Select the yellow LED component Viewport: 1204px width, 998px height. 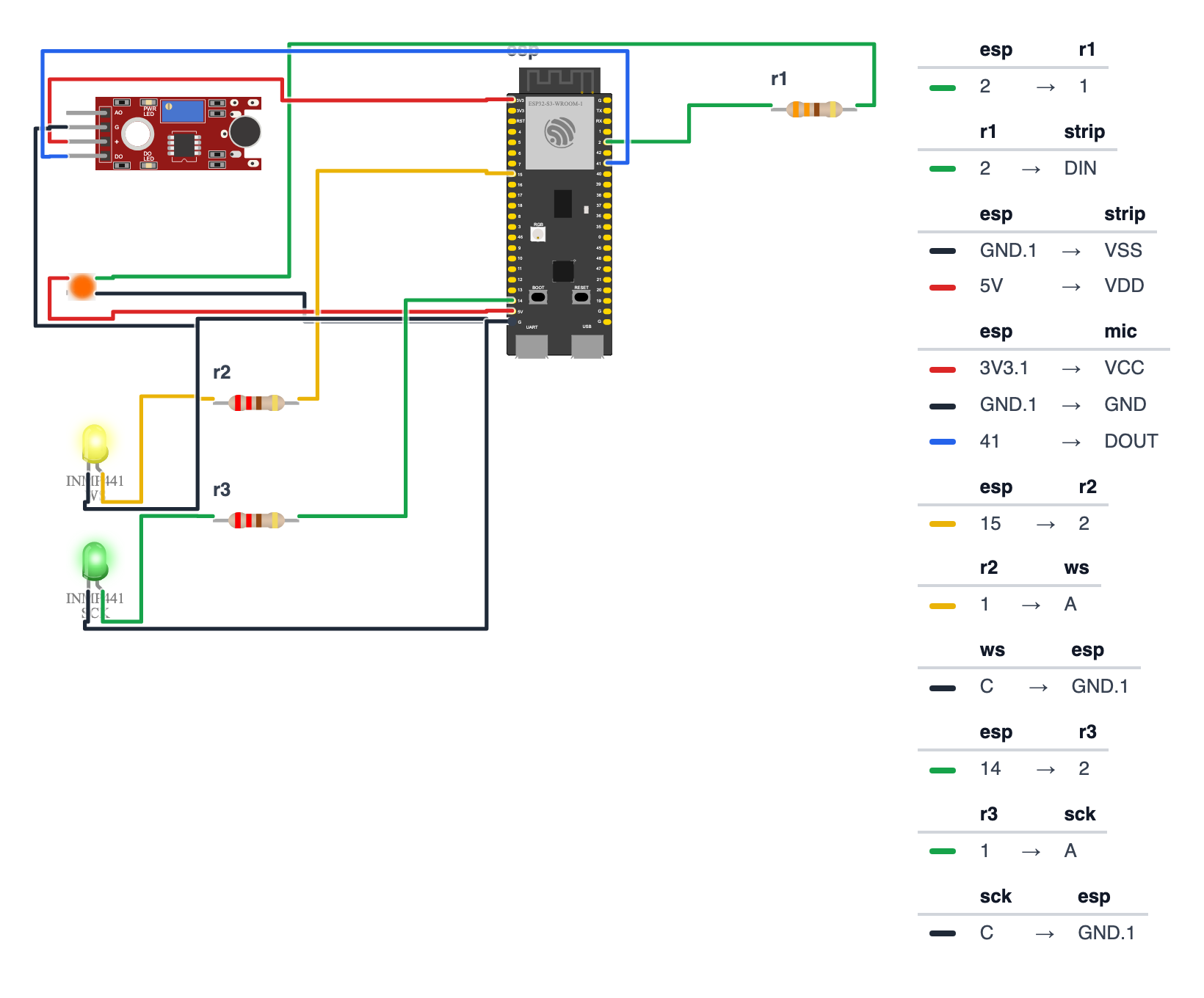pyautogui.click(x=95, y=444)
